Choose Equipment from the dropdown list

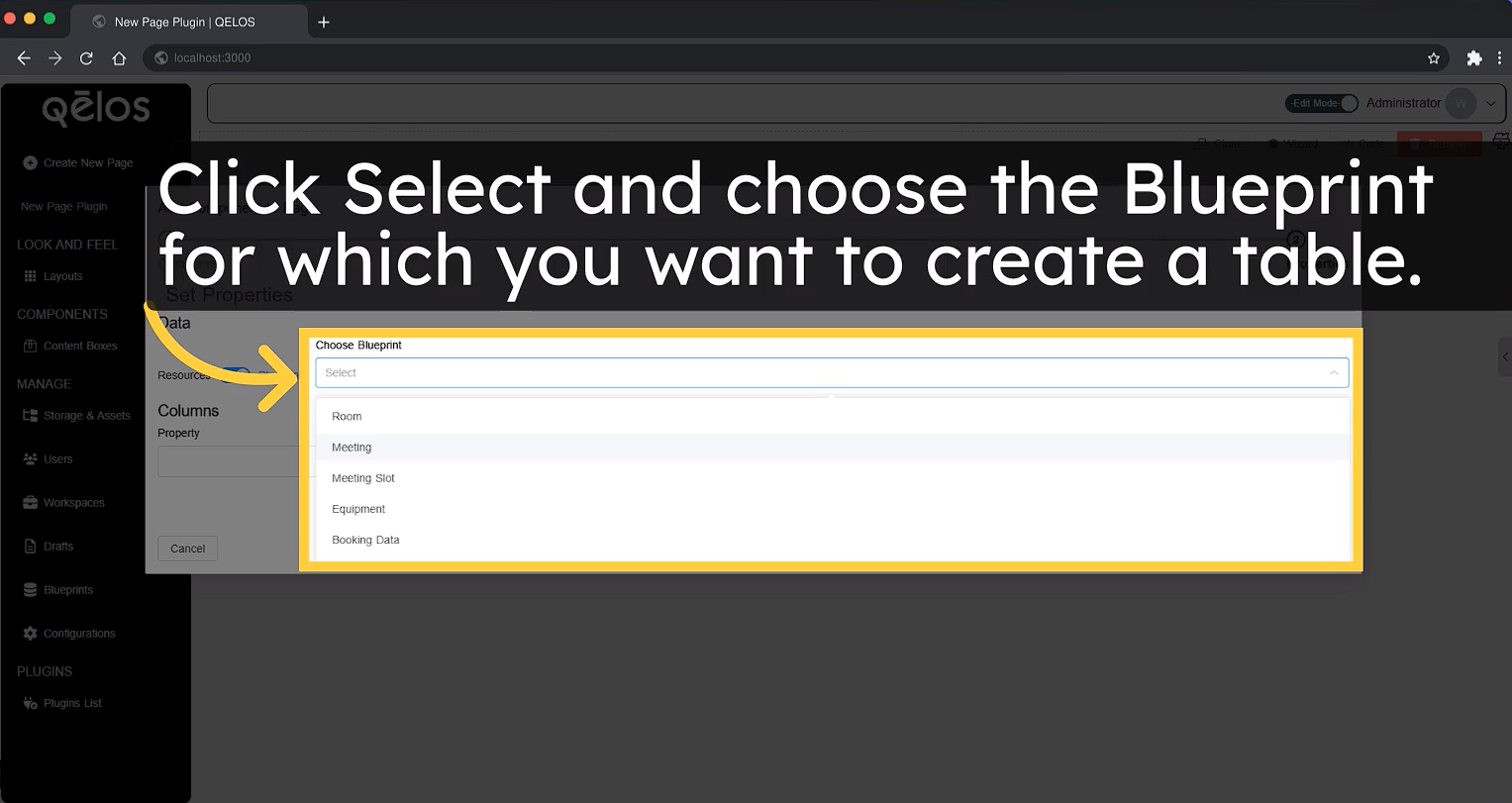tap(358, 509)
